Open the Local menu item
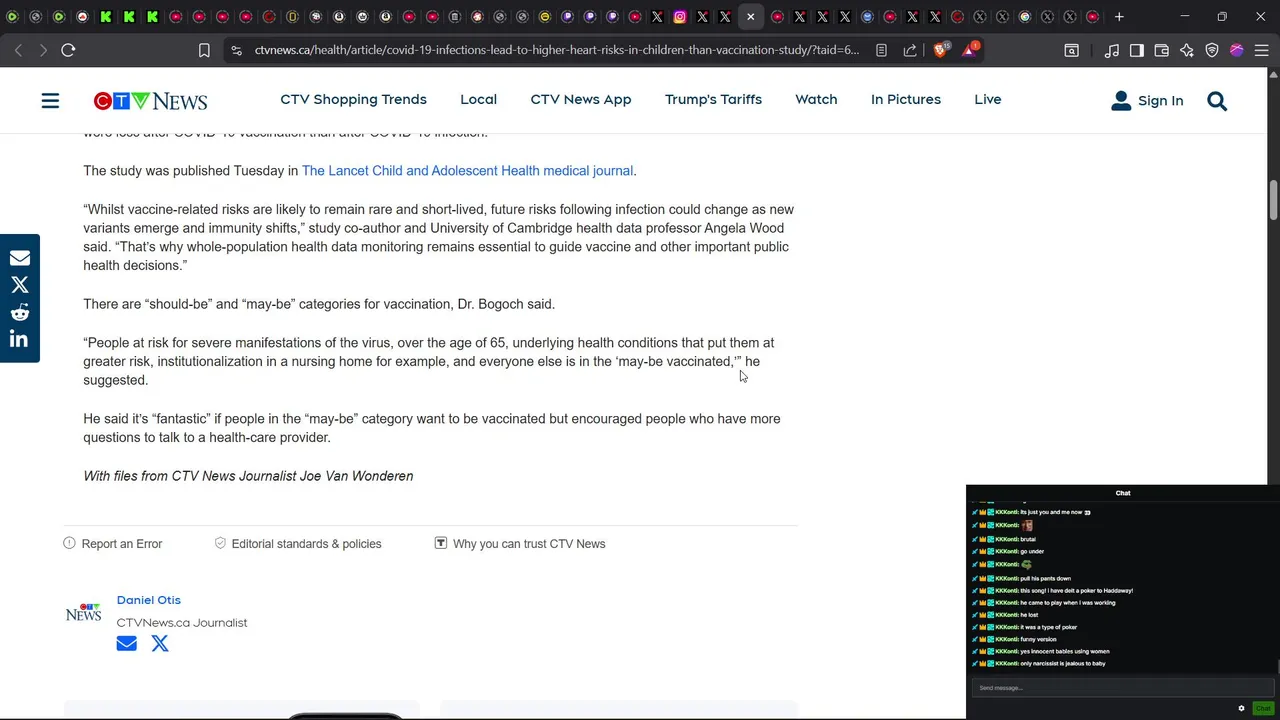 pyautogui.click(x=478, y=100)
